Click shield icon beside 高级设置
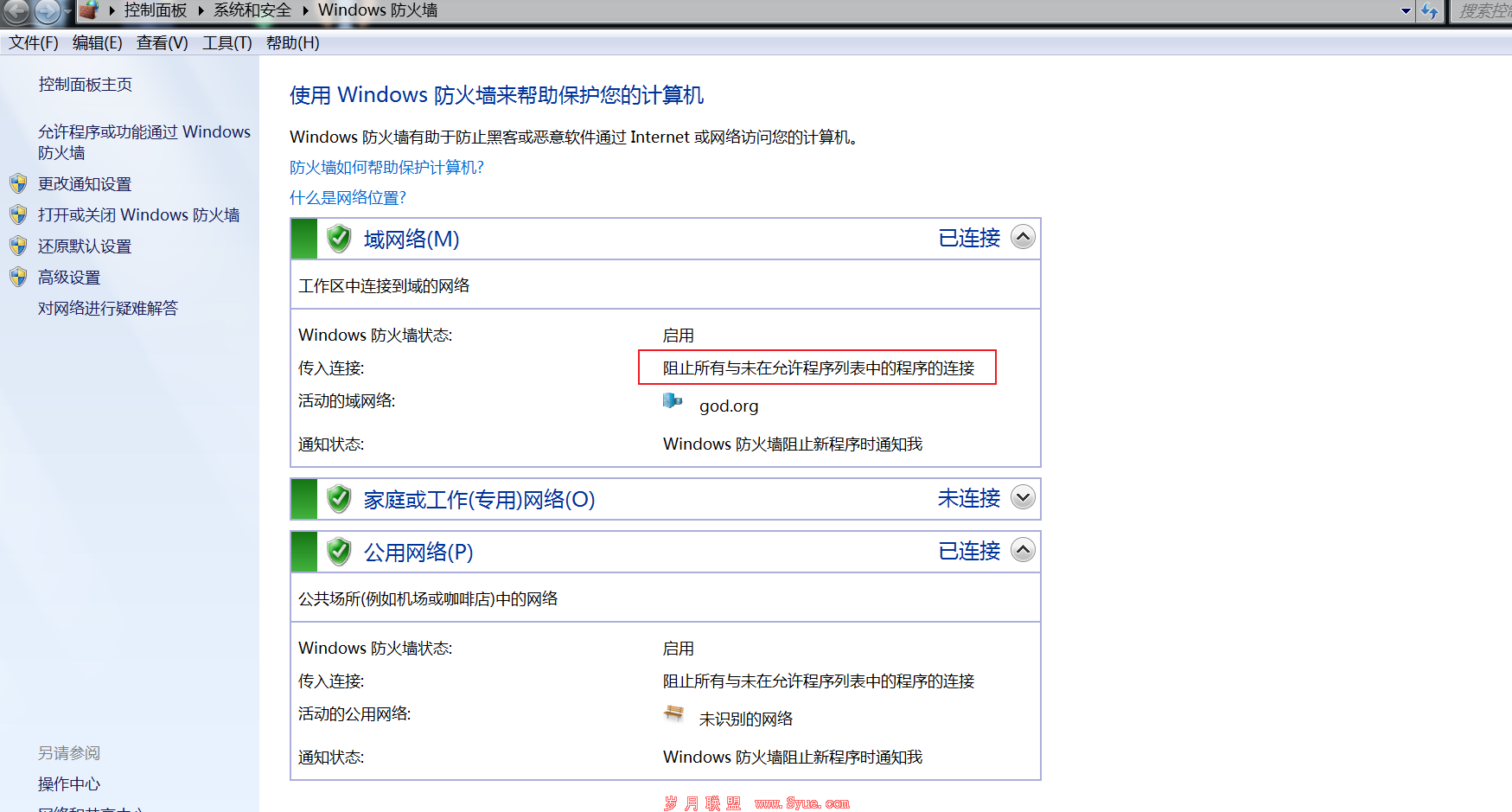 tap(18, 277)
